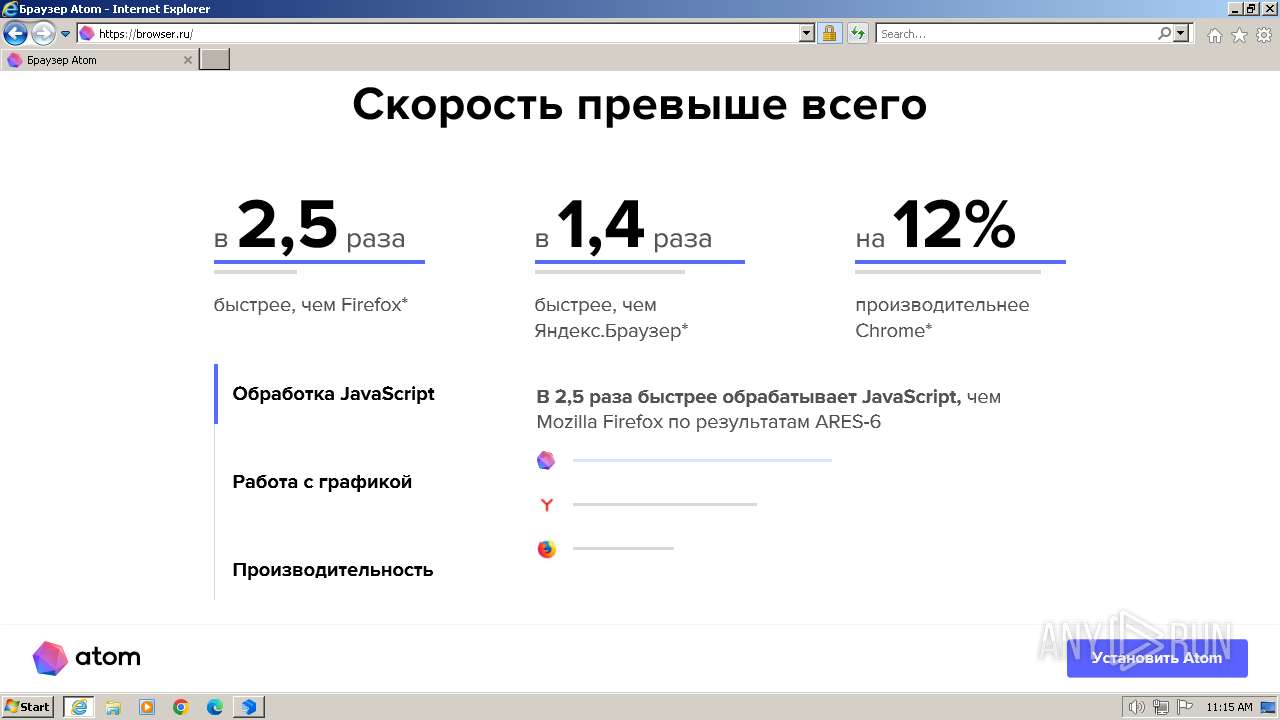Viewport: 1280px width, 720px height.
Task: Select the Работа с графикой section
Action: [322, 482]
